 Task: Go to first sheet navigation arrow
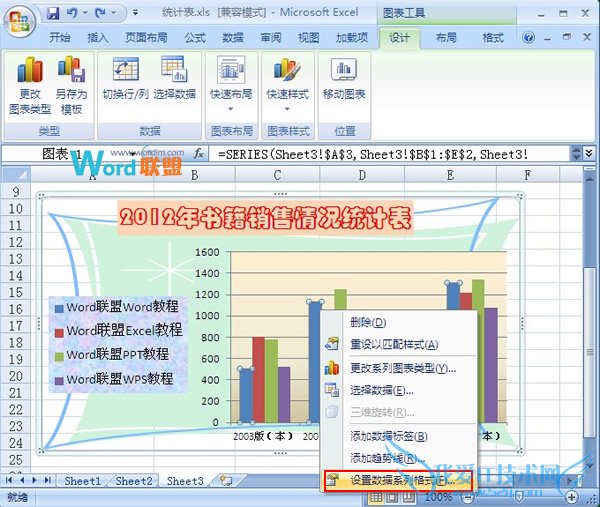point(9,480)
